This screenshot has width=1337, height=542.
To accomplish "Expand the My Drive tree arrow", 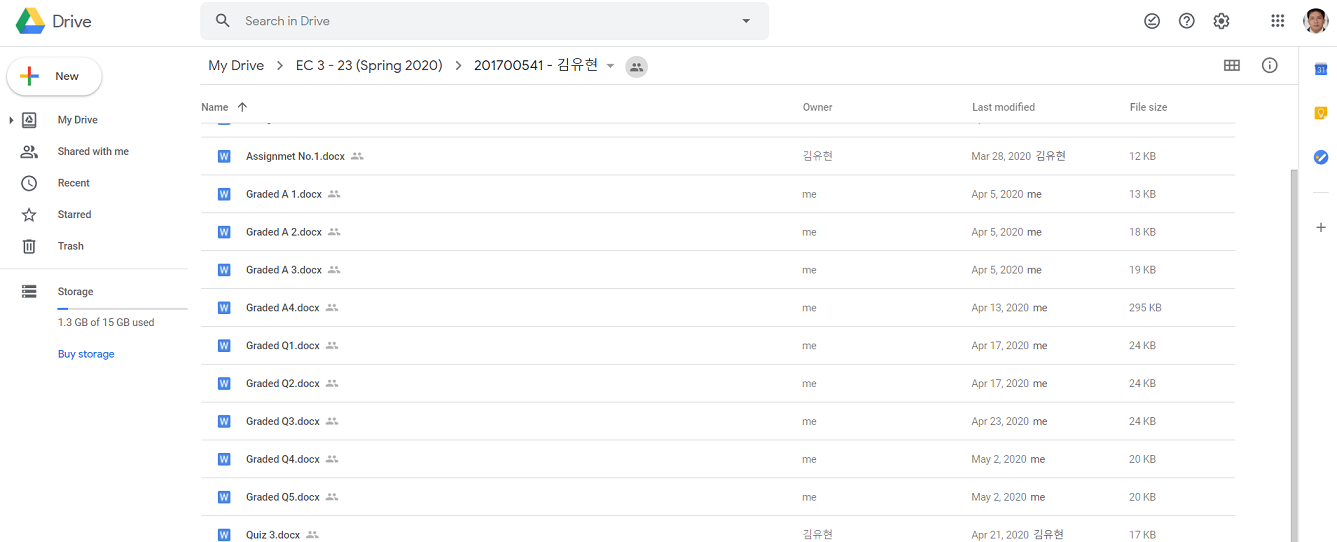I will click(x=11, y=120).
